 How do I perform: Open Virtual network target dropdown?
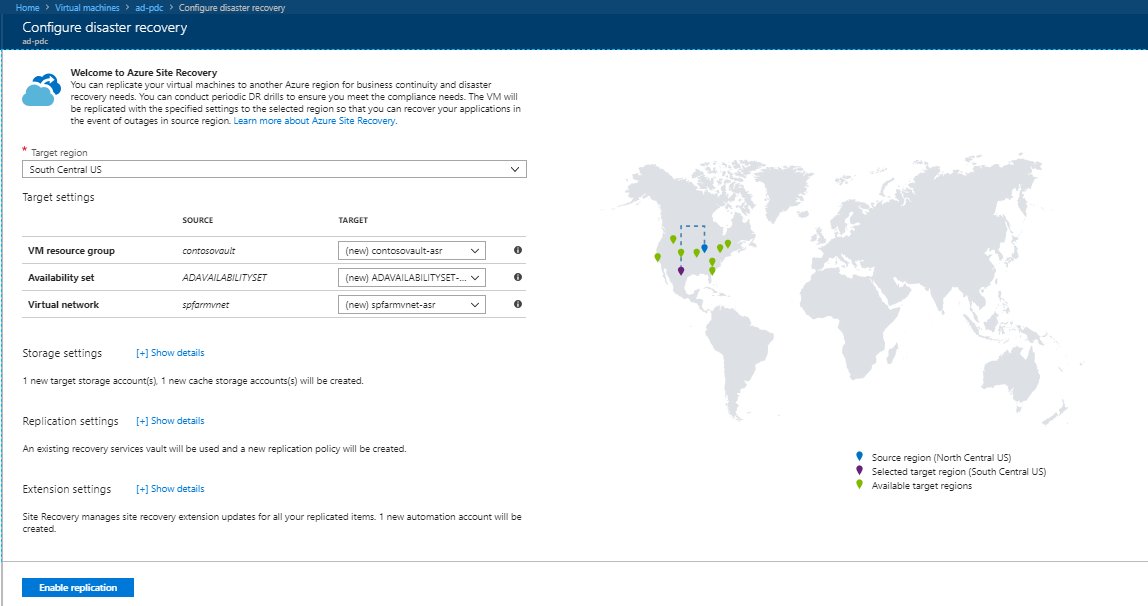pos(411,304)
